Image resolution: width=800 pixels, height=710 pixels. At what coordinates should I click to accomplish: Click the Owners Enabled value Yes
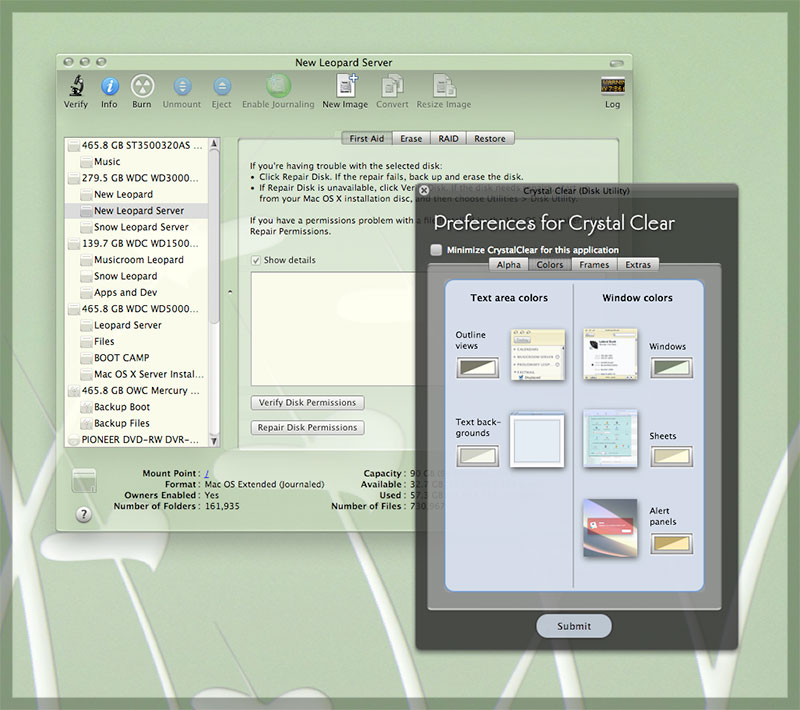212,495
